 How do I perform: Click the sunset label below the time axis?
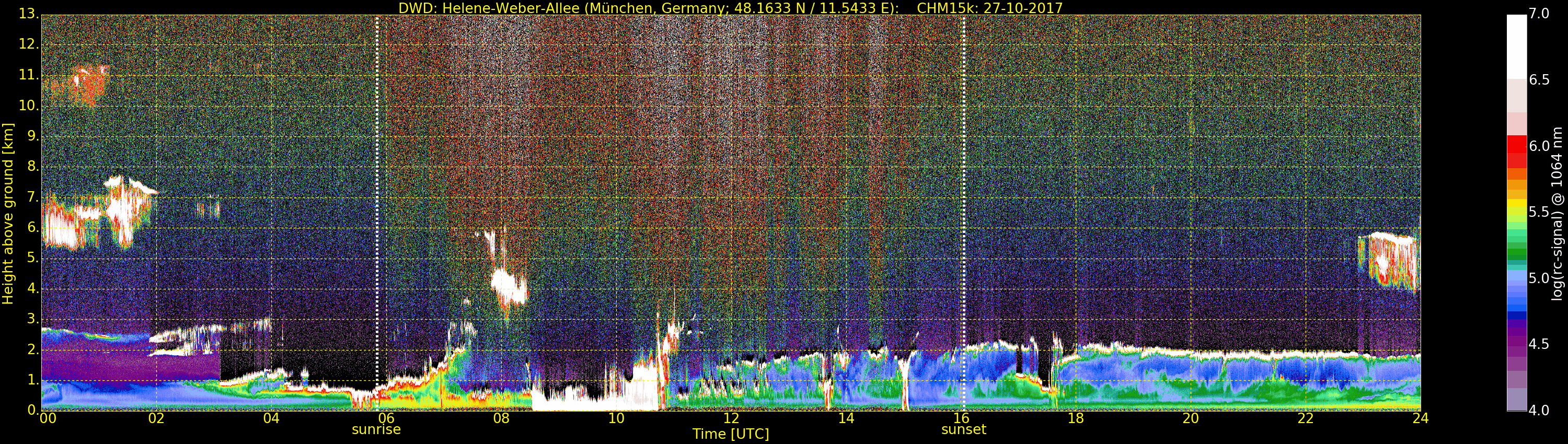(963, 429)
